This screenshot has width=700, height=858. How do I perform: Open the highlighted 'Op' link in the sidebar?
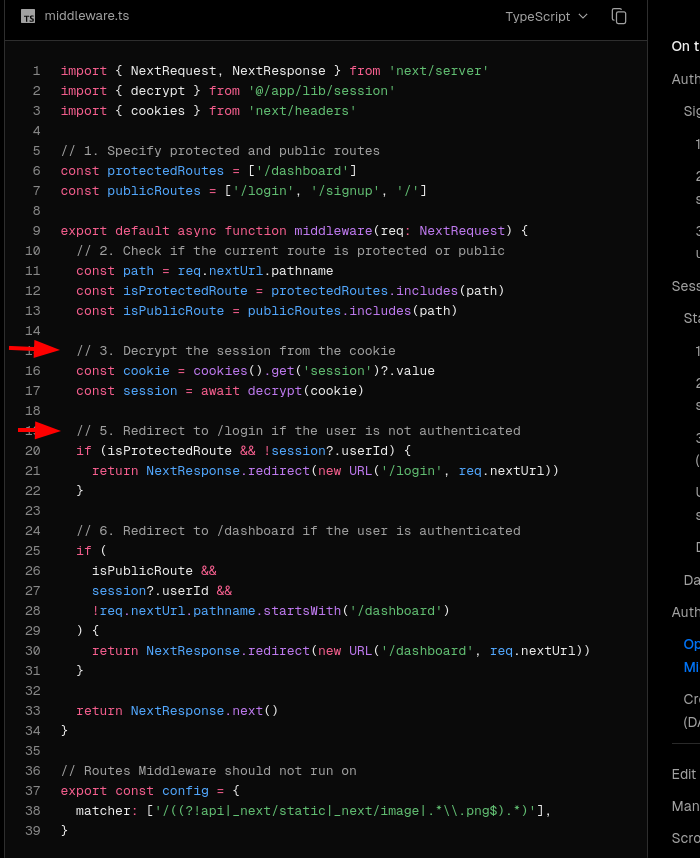(x=692, y=645)
